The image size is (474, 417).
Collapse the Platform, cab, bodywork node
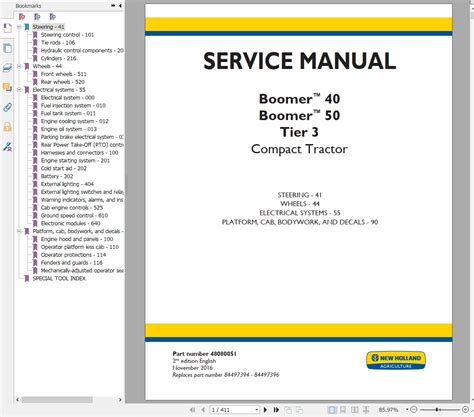tap(19, 231)
